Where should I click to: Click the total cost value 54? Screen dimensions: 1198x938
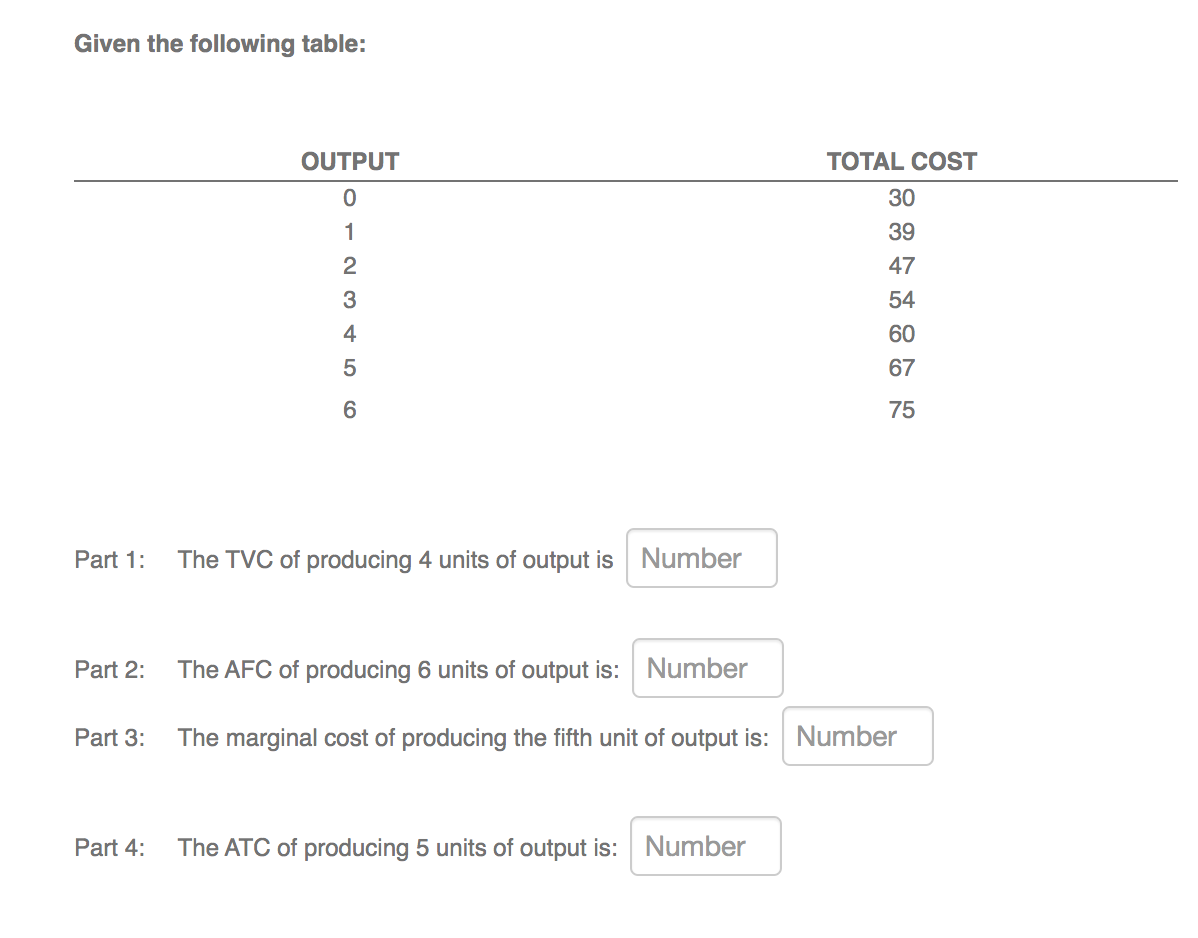point(901,299)
